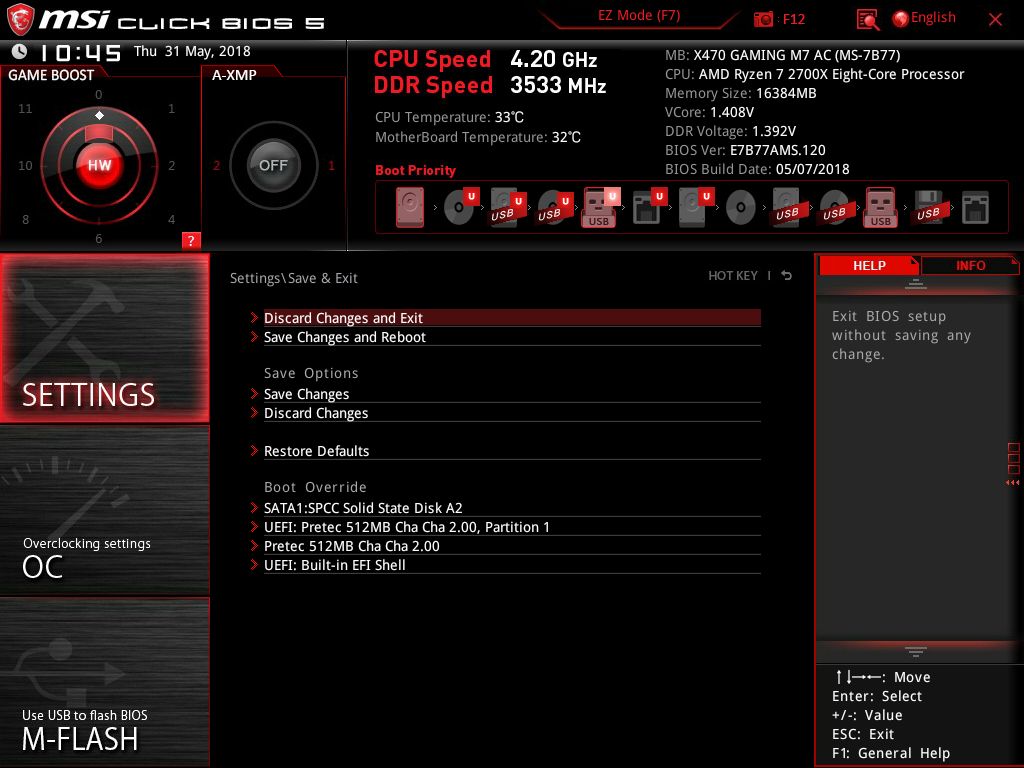Click the date Thu 31 May, 2018

tap(192, 52)
